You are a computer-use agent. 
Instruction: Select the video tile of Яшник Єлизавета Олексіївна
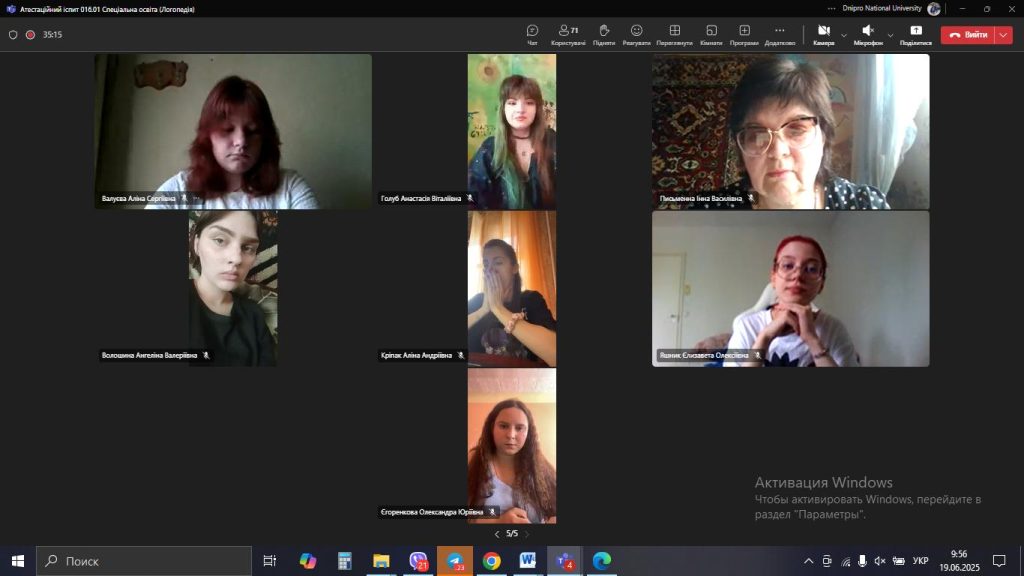pos(791,289)
